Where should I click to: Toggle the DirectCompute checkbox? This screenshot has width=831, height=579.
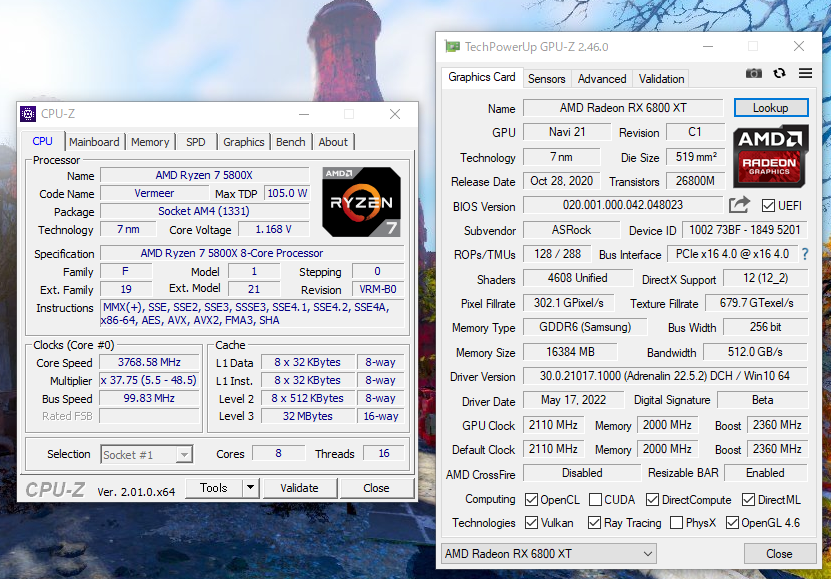coord(652,500)
